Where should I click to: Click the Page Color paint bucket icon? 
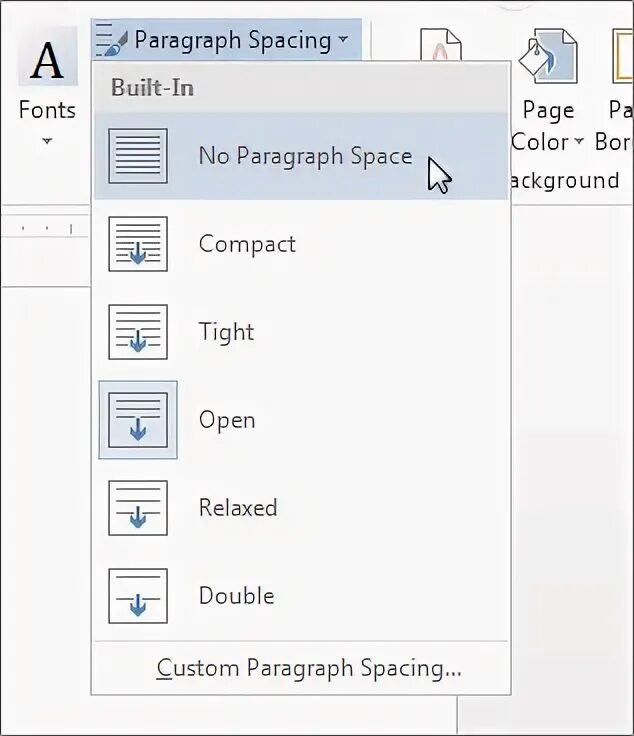pyautogui.click(x=548, y=56)
